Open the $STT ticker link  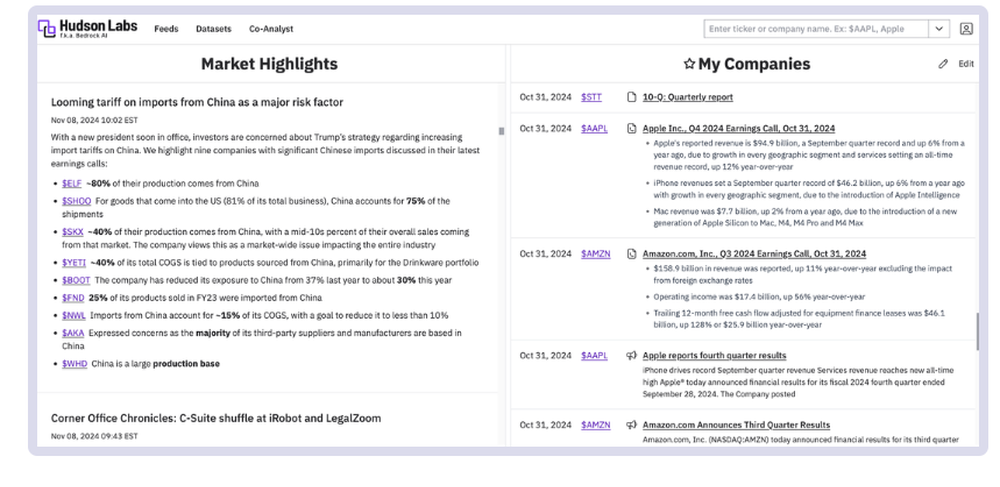click(x=591, y=97)
